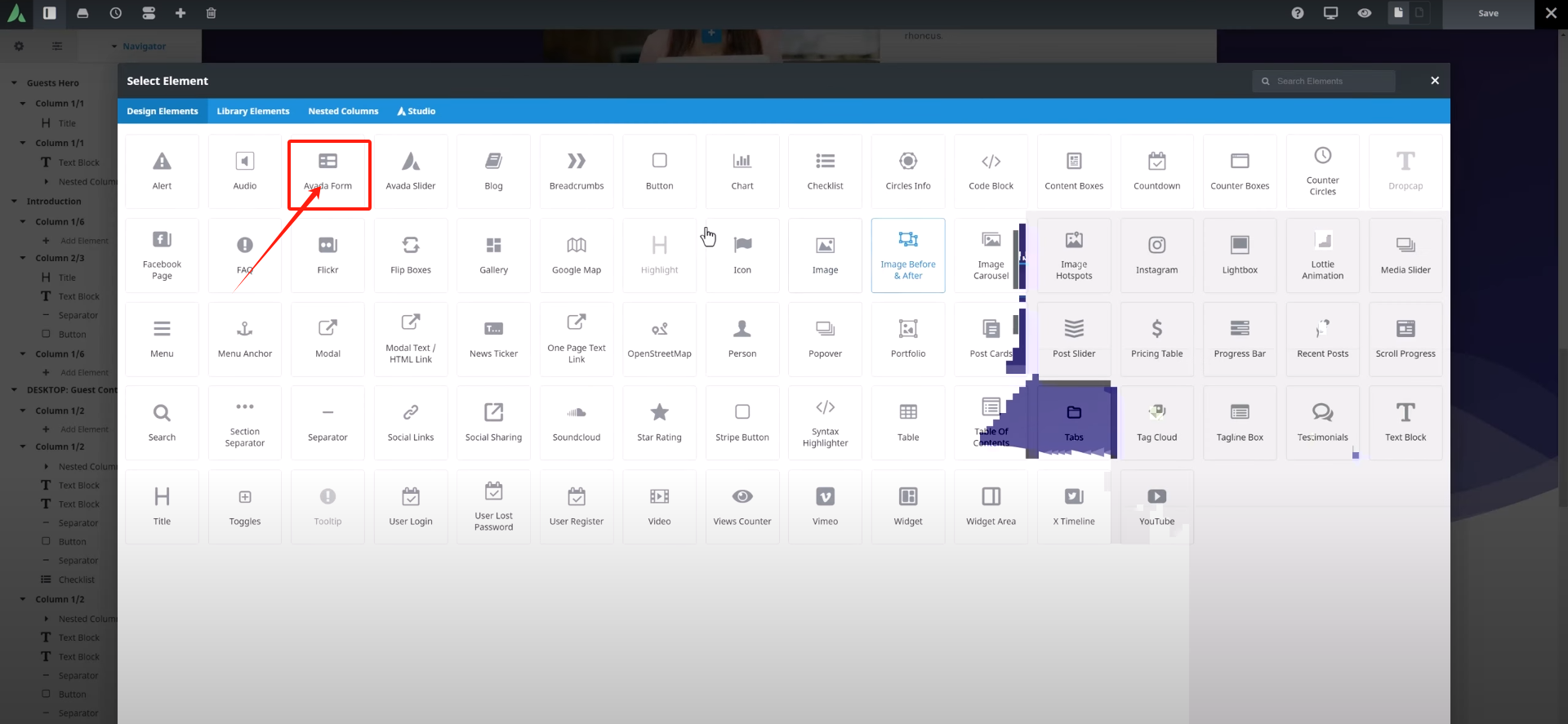
Task: Switch to desktop responsive view
Action: click(1330, 13)
